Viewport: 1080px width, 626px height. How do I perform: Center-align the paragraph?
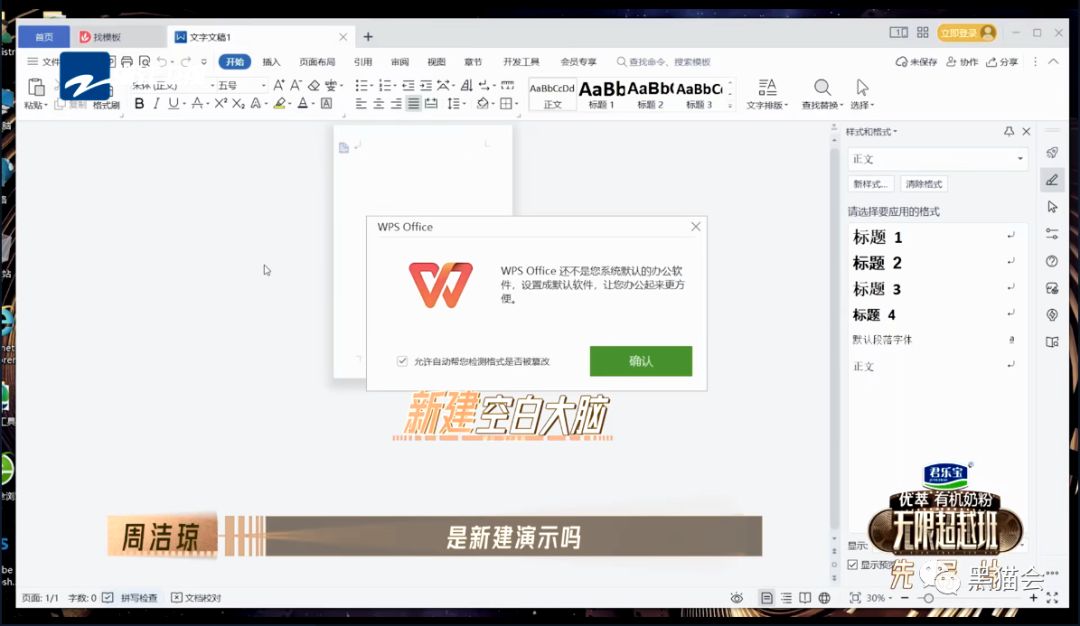click(x=378, y=104)
